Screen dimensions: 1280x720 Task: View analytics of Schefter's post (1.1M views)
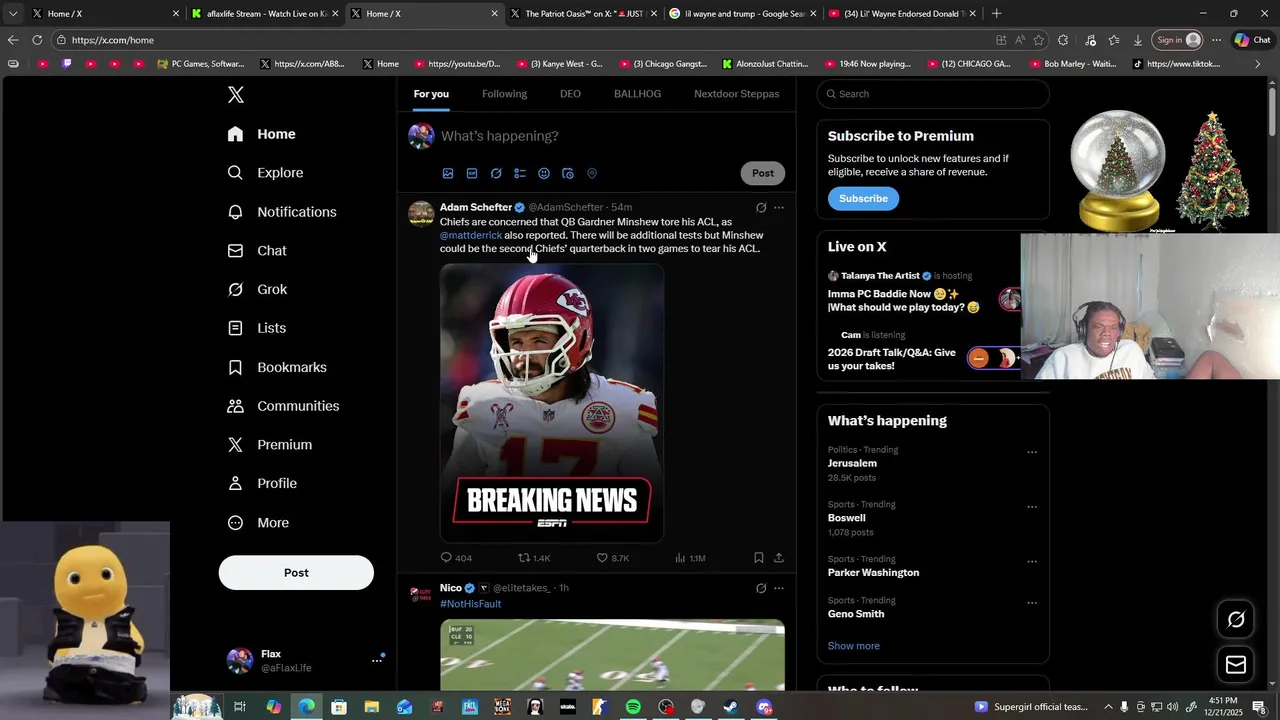[690, 558]
